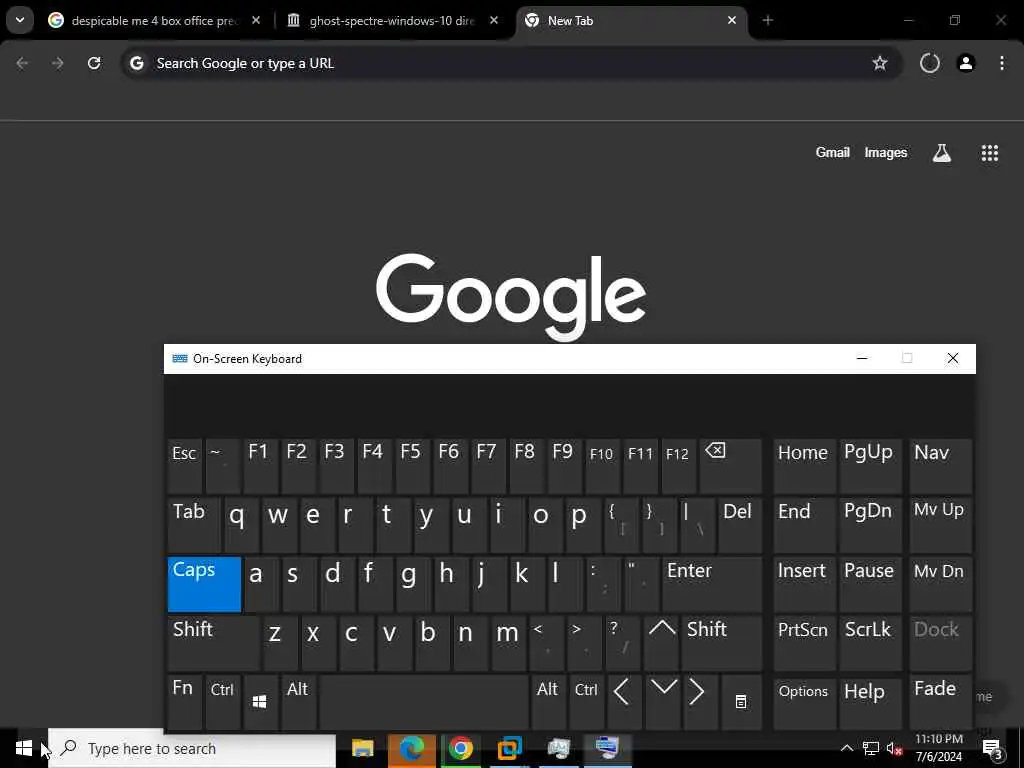Click the up arrow key
This screenshot has width=1024, height=768.
click(x=662, y=643)
